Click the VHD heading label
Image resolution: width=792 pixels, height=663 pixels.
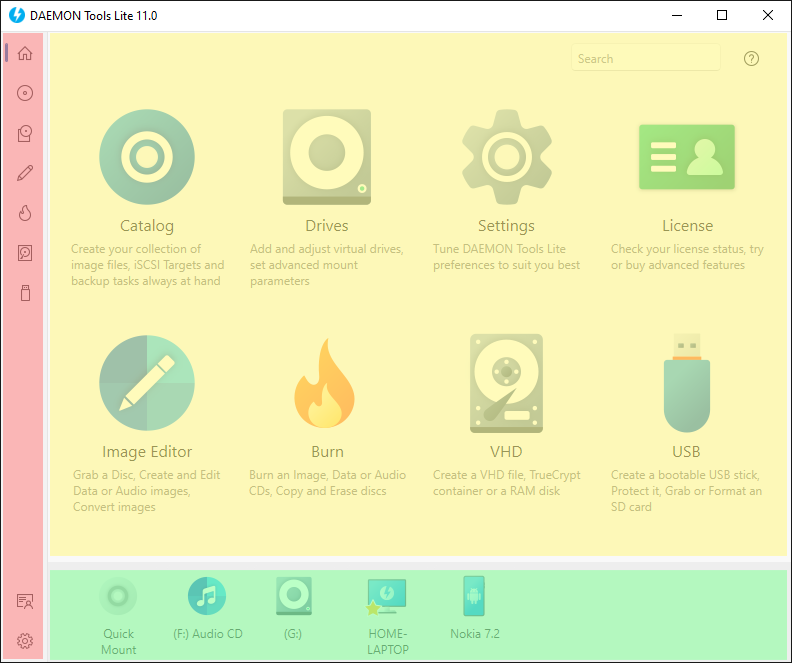coord(506,451)
